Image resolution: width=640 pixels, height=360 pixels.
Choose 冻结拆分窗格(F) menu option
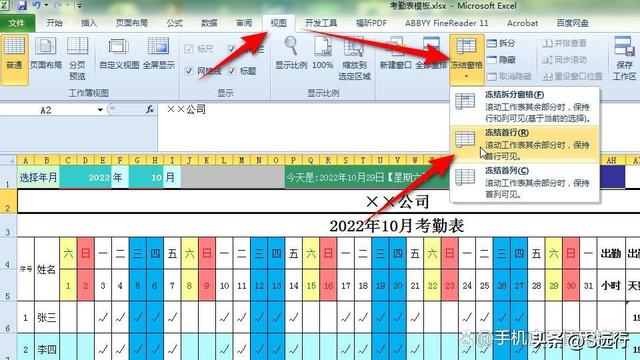pyautogui.click(x=524, y=107)
